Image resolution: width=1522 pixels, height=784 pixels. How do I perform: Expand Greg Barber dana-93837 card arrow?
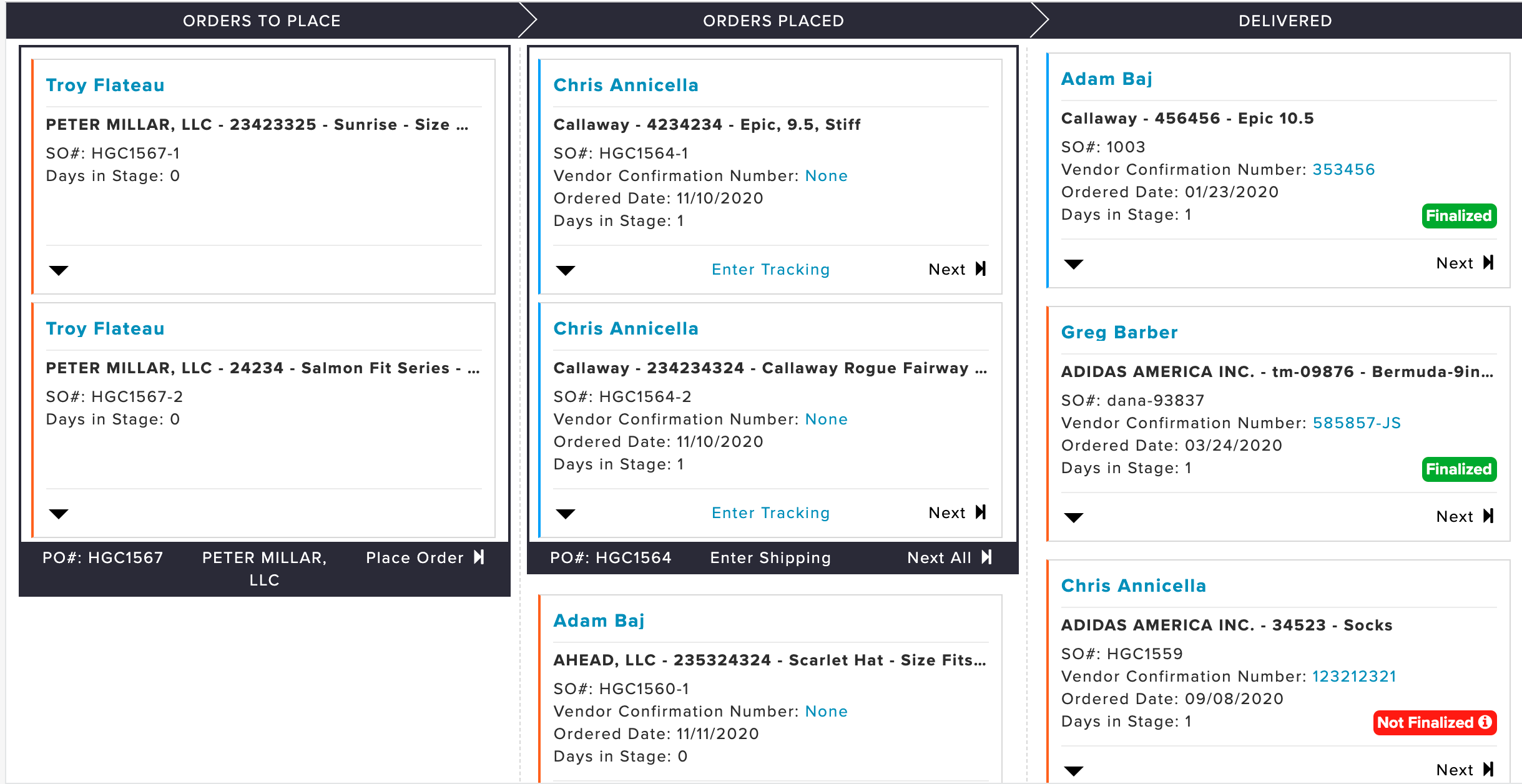click(x=1074, y=517)
